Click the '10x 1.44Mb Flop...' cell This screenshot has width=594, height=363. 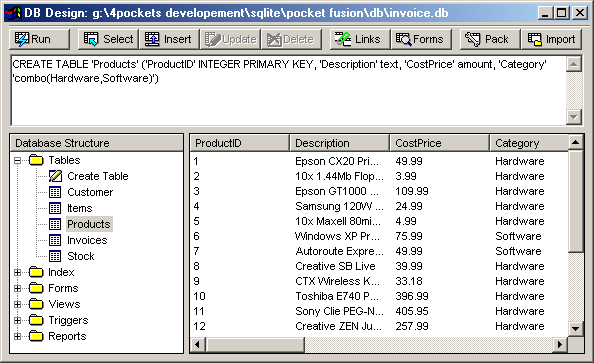pos(339,177)
